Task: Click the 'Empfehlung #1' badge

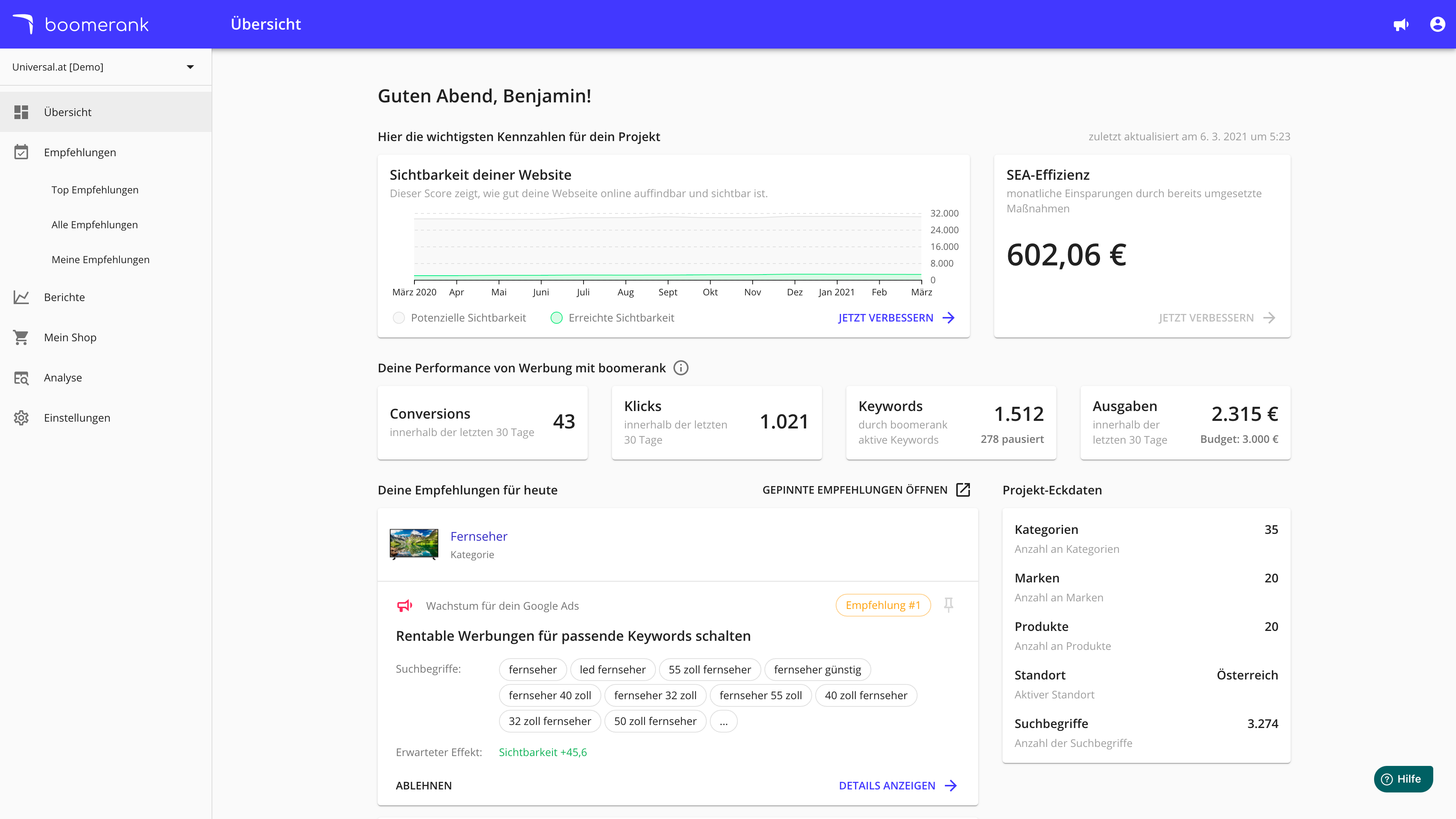Action: (883, 606)
